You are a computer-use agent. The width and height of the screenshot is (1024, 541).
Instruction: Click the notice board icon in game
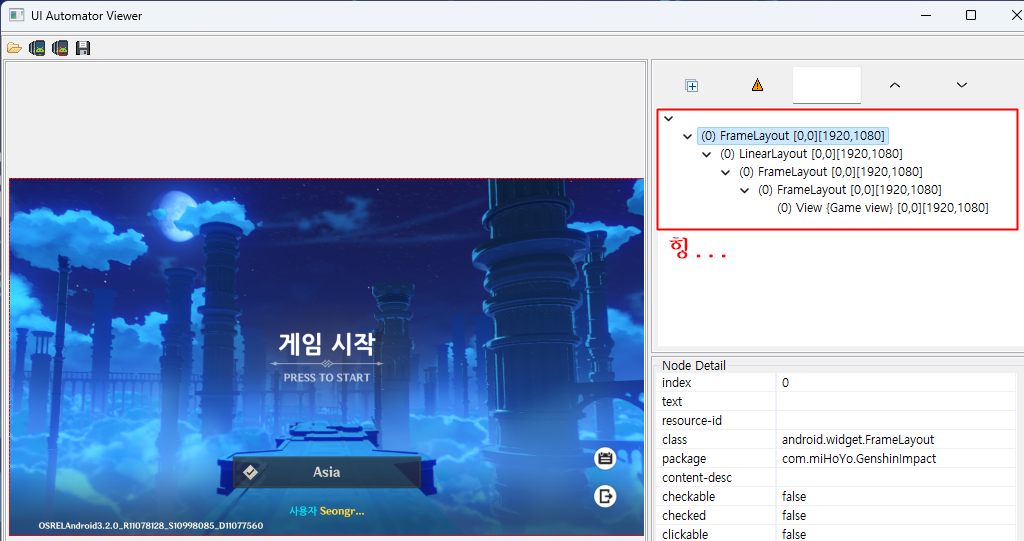tap(605, 459)
